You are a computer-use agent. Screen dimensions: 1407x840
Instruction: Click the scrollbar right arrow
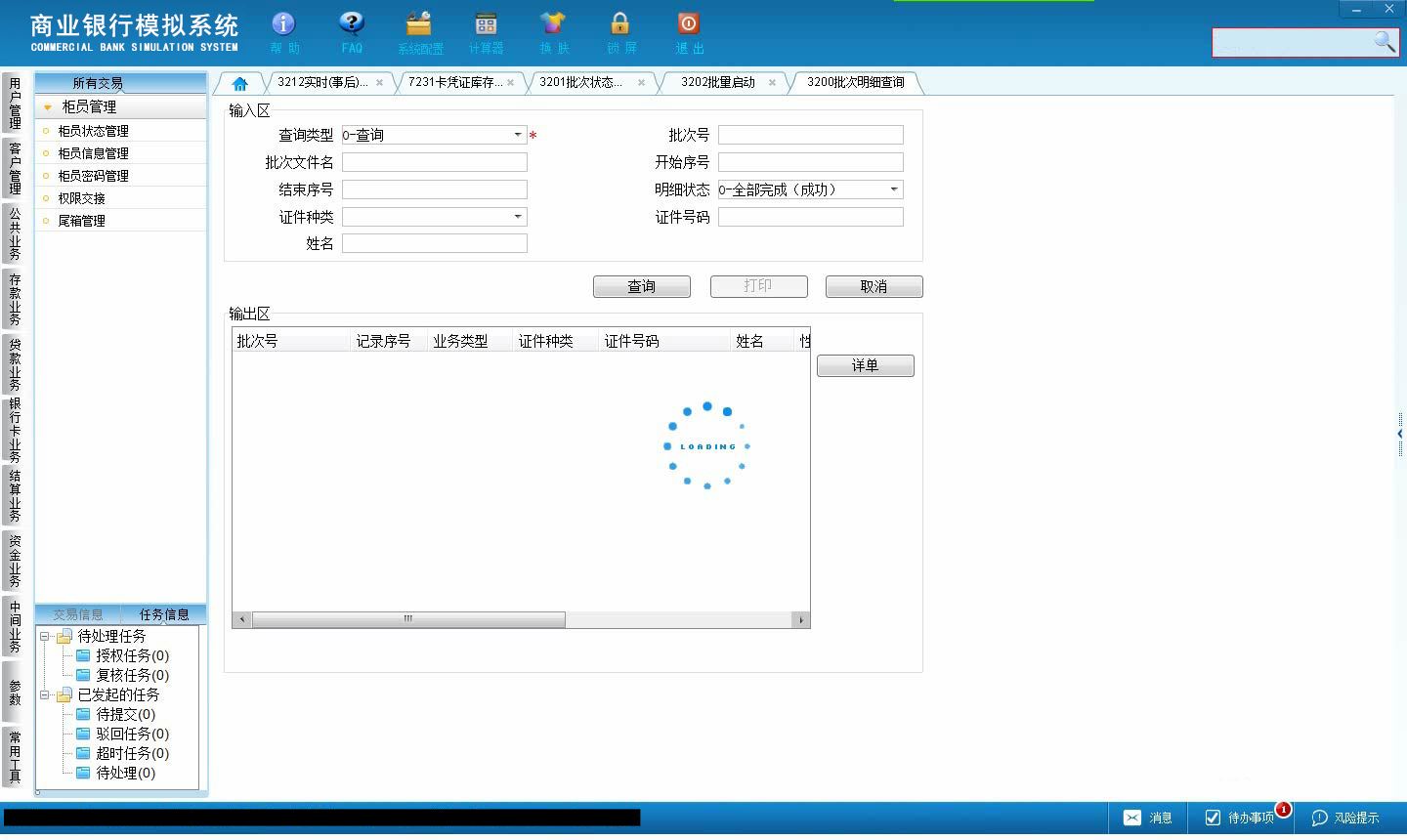(x=801, y=619)
